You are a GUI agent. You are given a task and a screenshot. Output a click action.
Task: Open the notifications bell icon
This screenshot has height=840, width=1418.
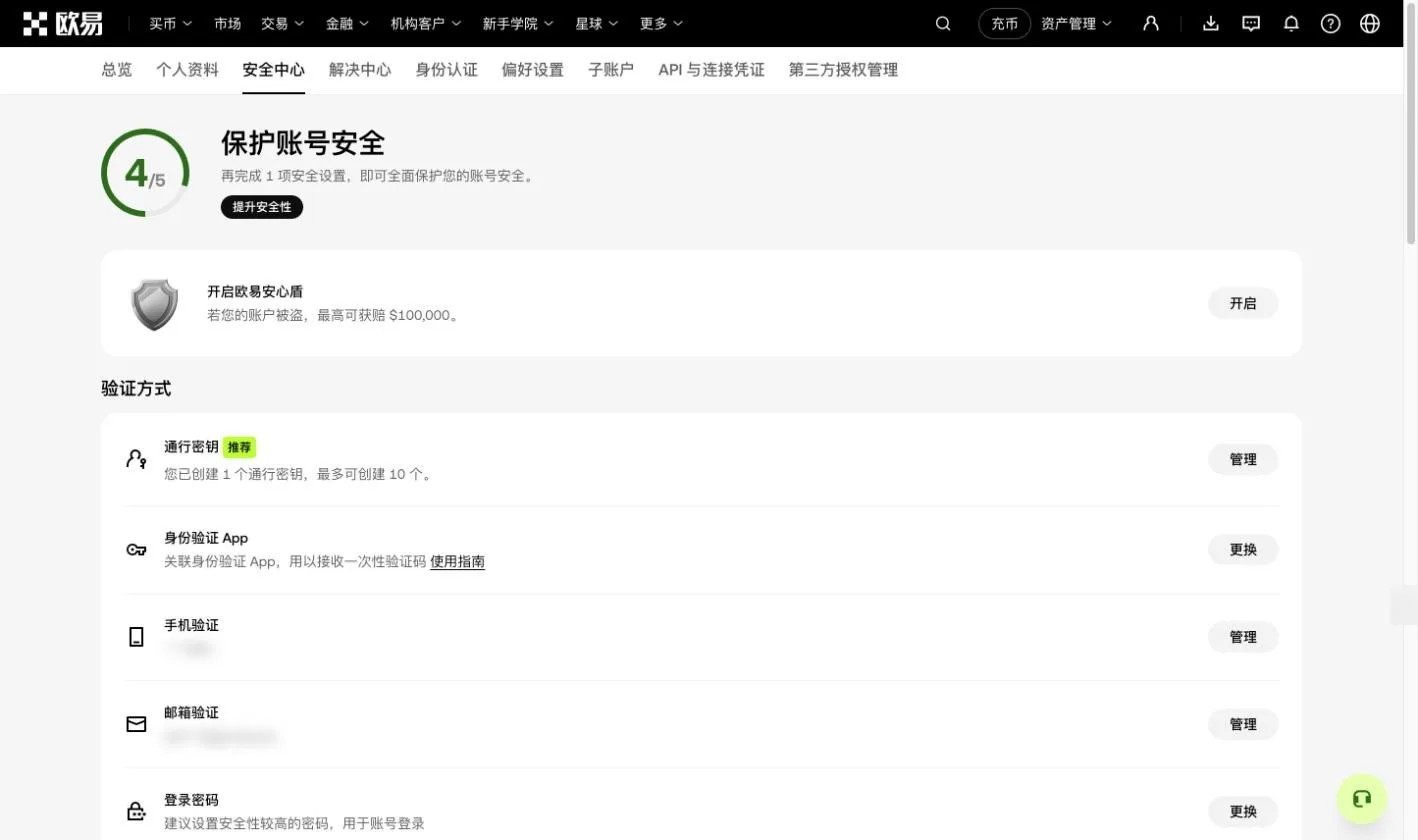(x=1291, y=23)
